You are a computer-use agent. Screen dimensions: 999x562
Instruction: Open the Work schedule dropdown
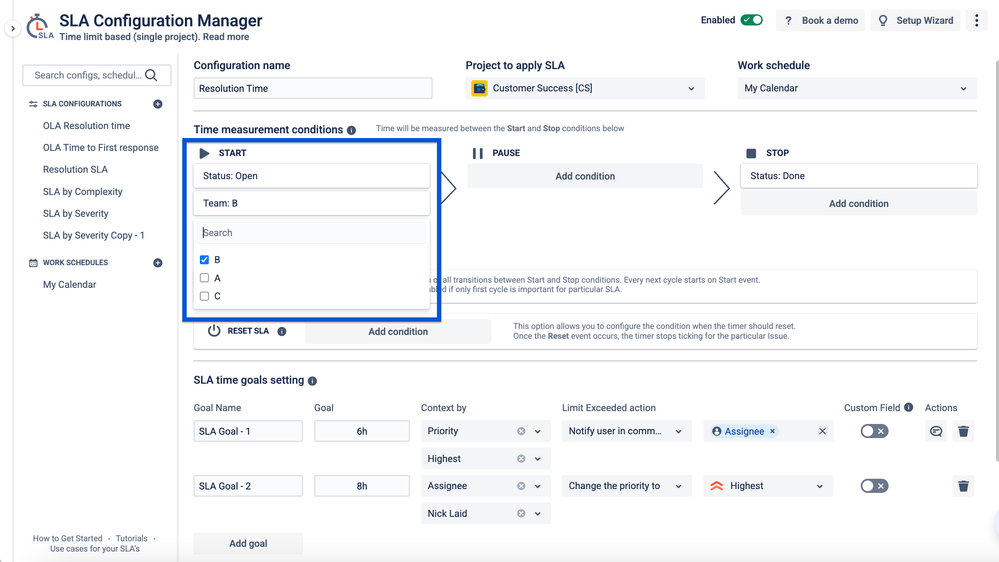(x=856, y=89)
